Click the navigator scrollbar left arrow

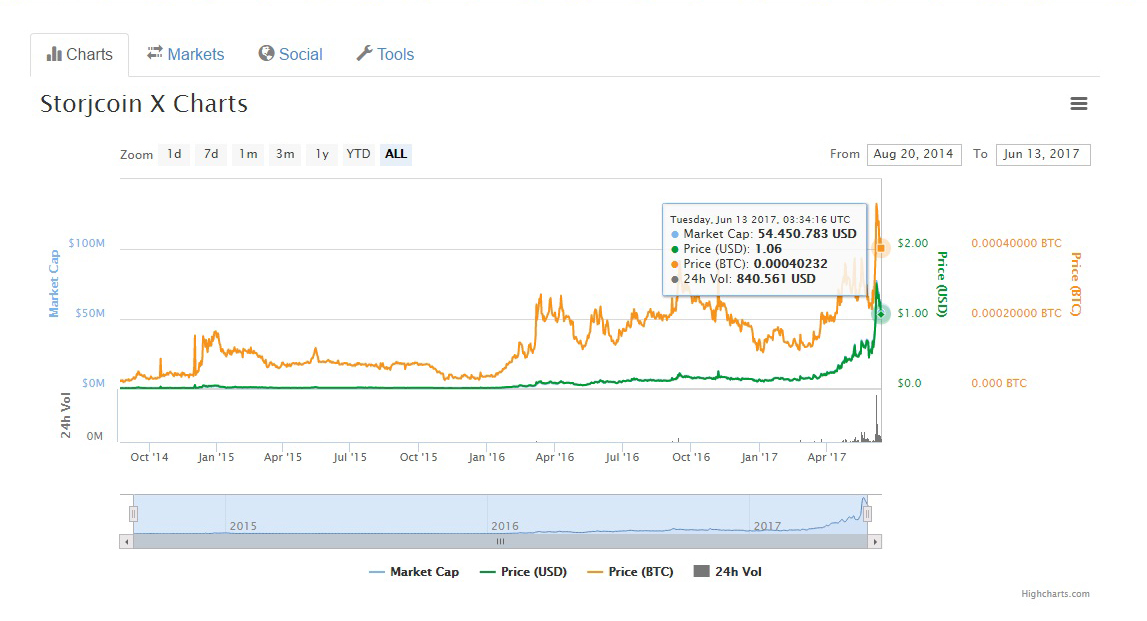tap(127, 542)
